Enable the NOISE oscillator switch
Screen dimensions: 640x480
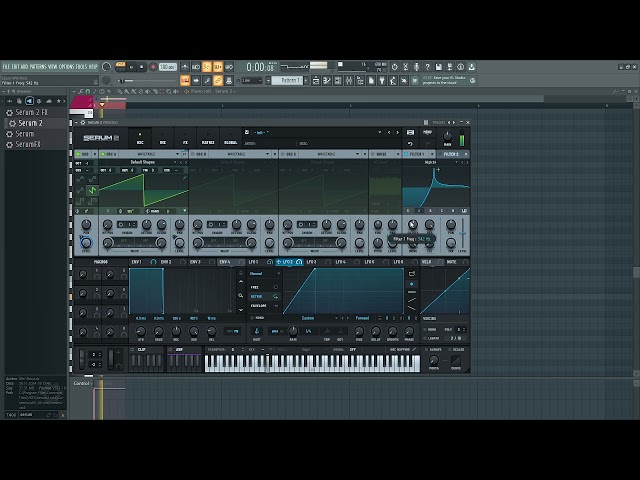(x=373, y=154)
